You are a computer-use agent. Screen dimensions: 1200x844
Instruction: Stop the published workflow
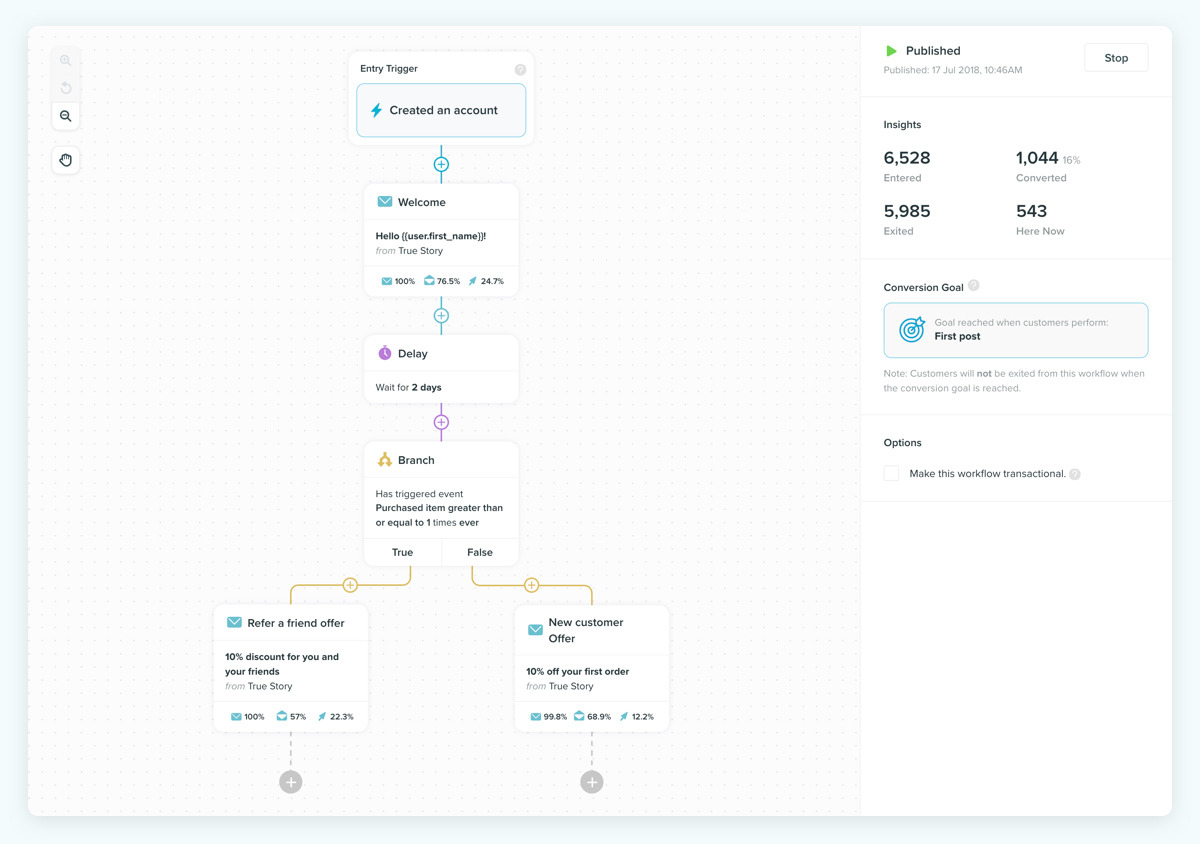tap(1116, 58)
